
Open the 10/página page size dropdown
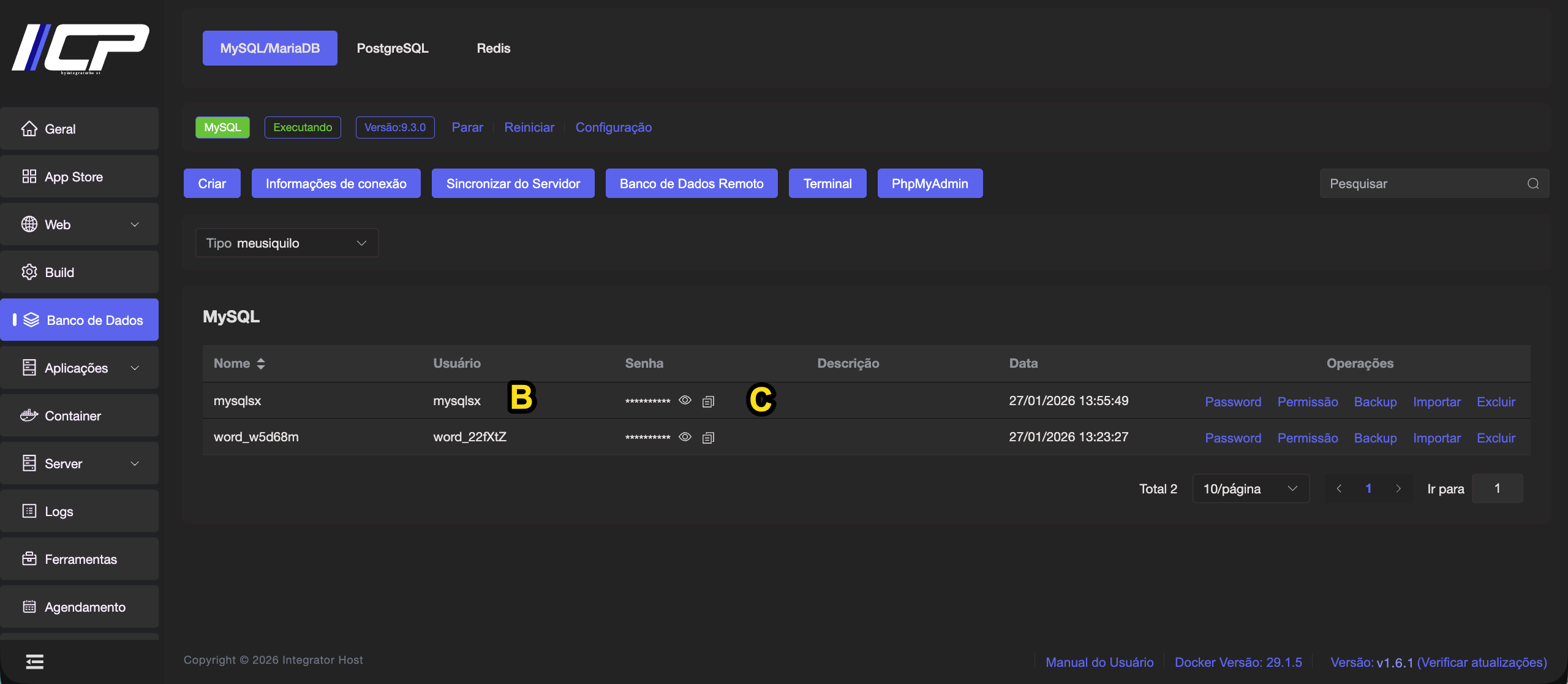coord(1250,488)
